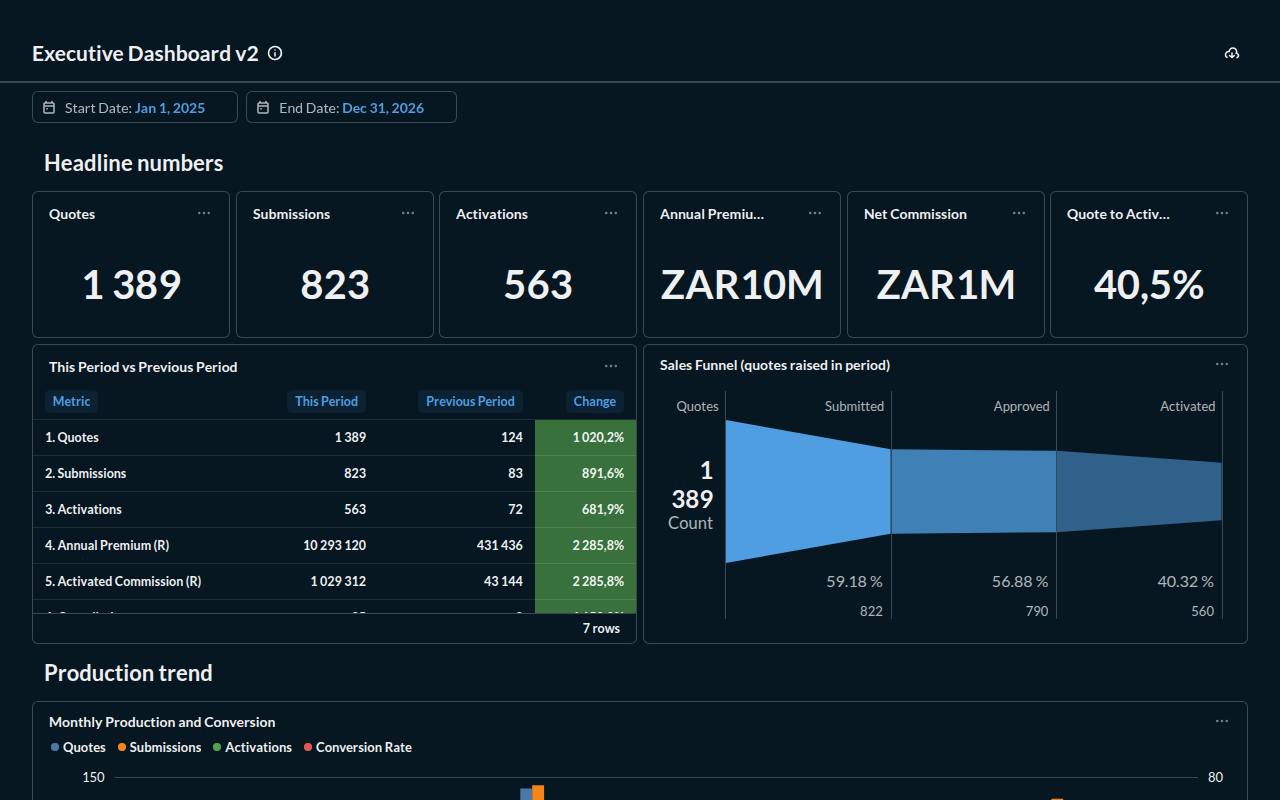Open the Quotes card options menu
The height and width of the screenshot is (800, 1280).
tap(204, 213)
